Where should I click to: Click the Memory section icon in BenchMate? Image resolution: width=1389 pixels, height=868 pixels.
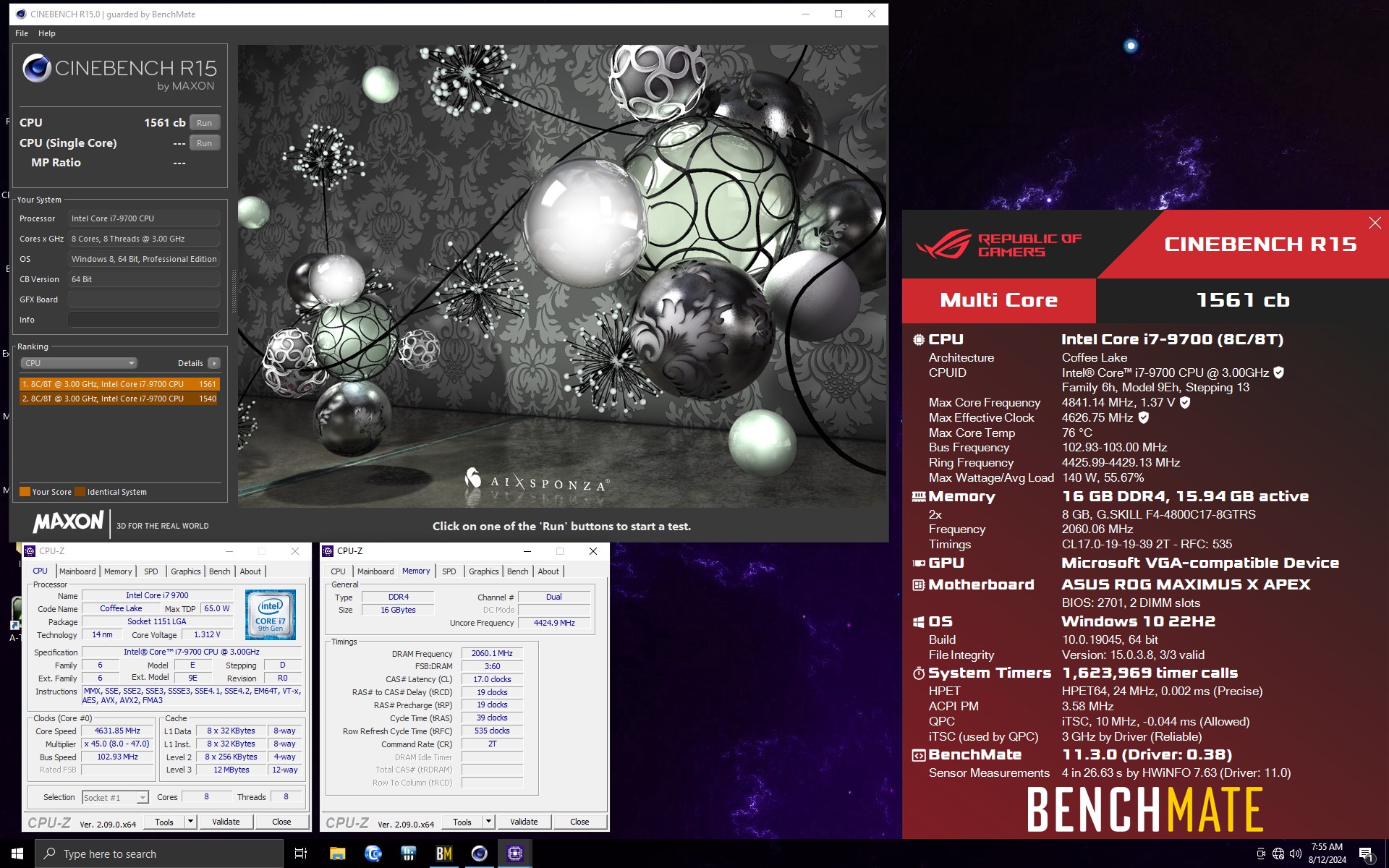click(919, 496)
